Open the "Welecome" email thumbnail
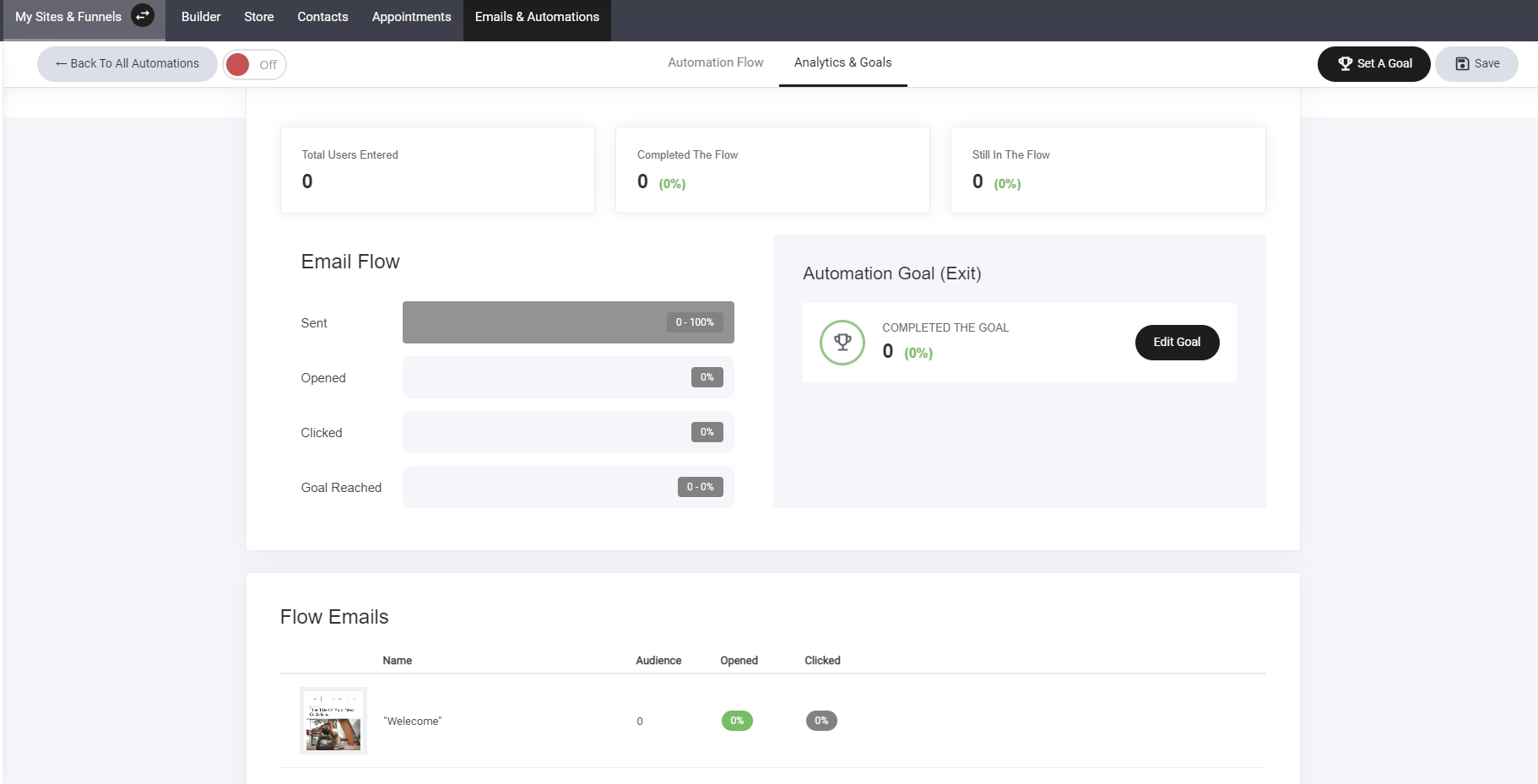This screenshot has height=784, width=1538. pos(333,721)
